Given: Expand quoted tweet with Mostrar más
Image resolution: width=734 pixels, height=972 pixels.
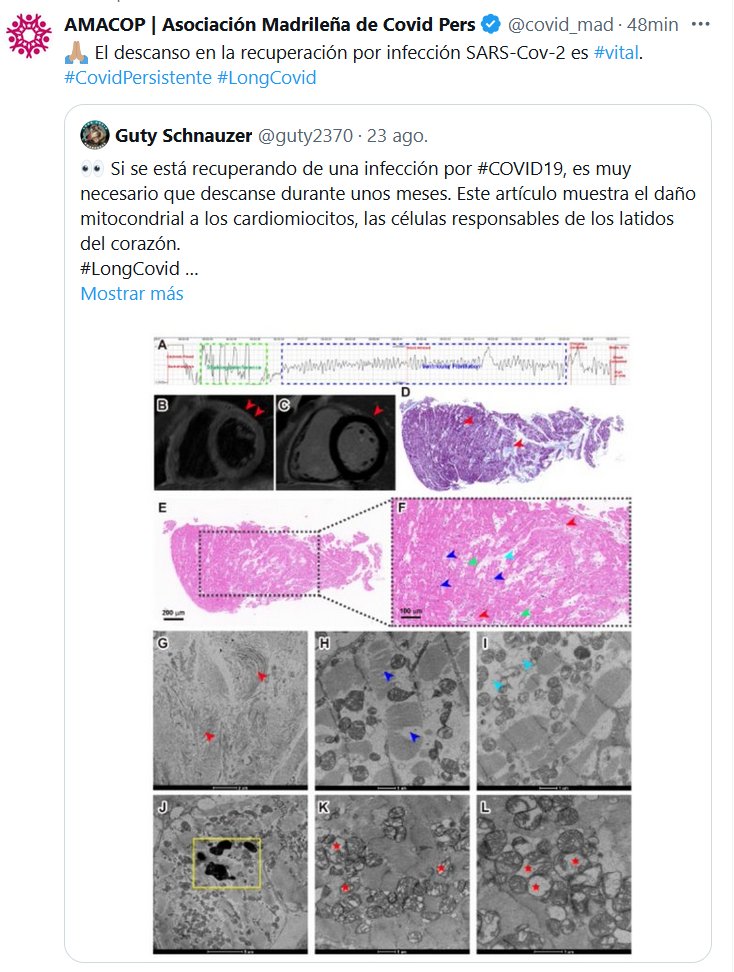Looking at the screenshot, I should pos(131,294).
